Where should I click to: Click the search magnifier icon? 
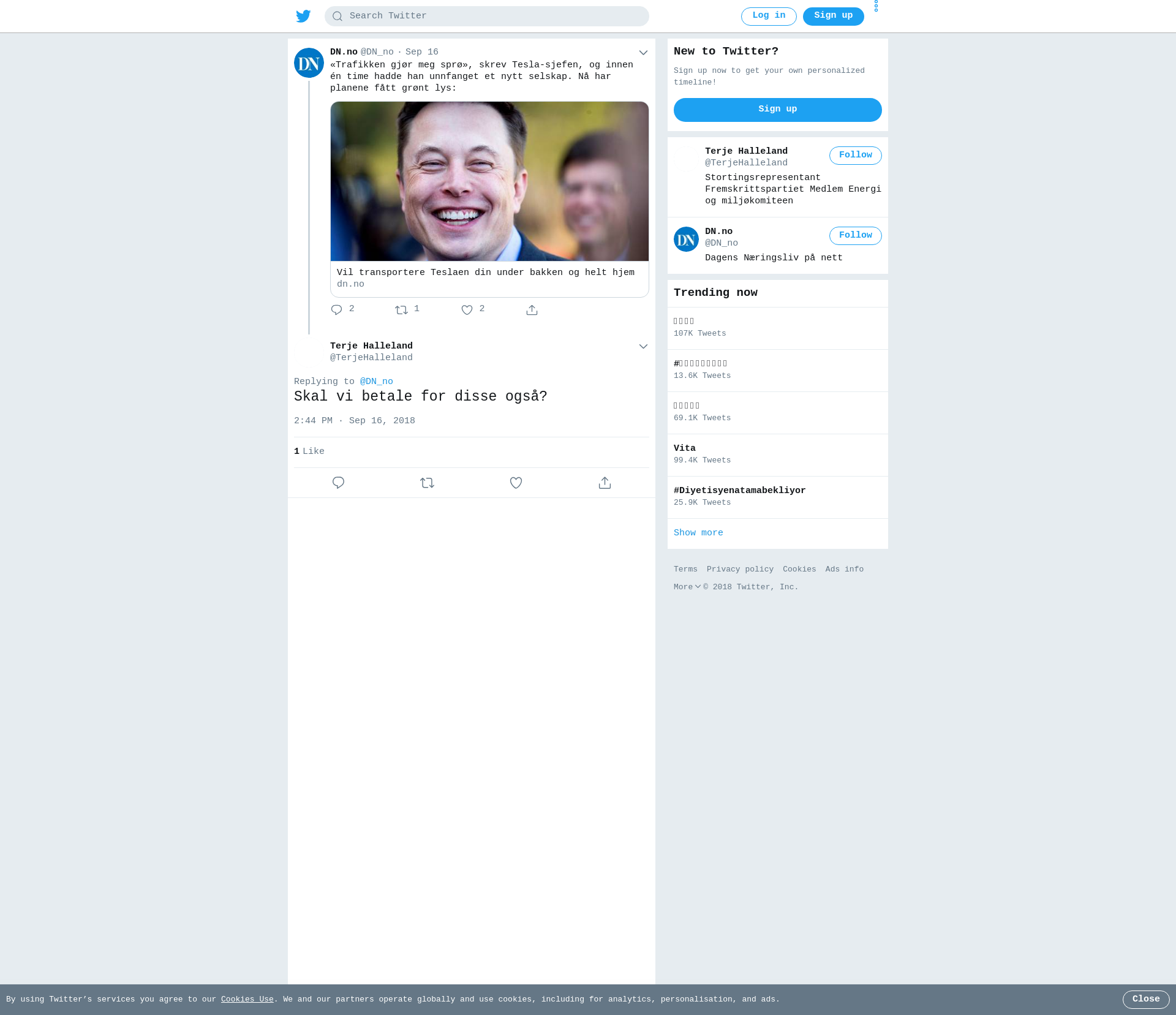(337, 17)
